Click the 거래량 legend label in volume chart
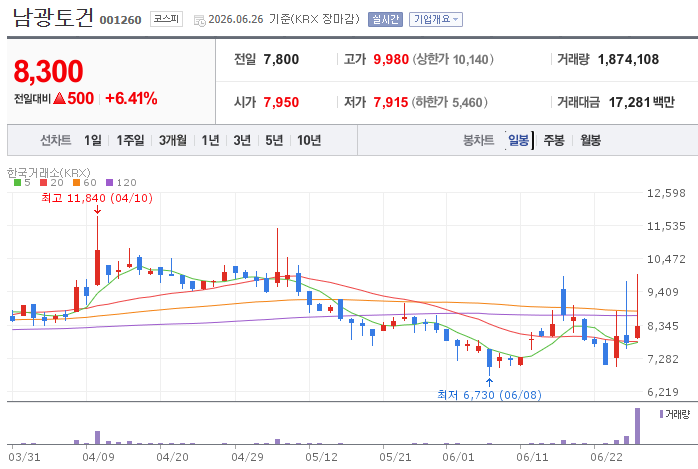Image resolution: width=698 pixels, height=469 pixels. click(677, 415)
